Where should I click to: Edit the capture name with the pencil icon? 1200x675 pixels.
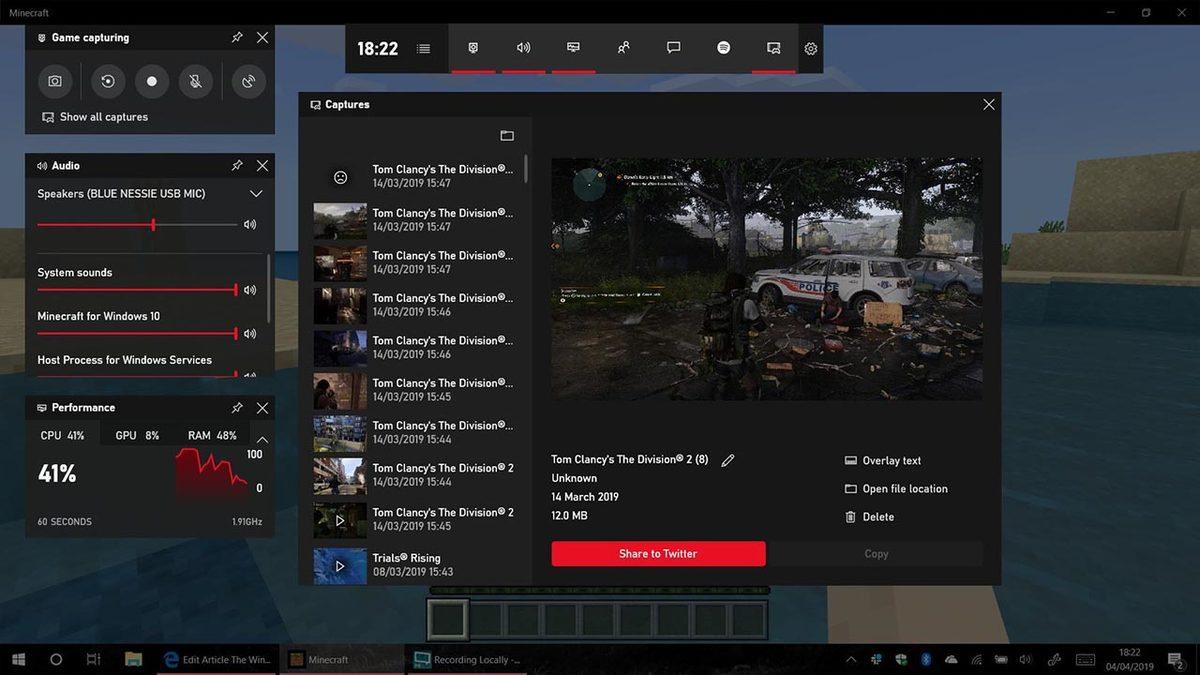click(728, 460)
